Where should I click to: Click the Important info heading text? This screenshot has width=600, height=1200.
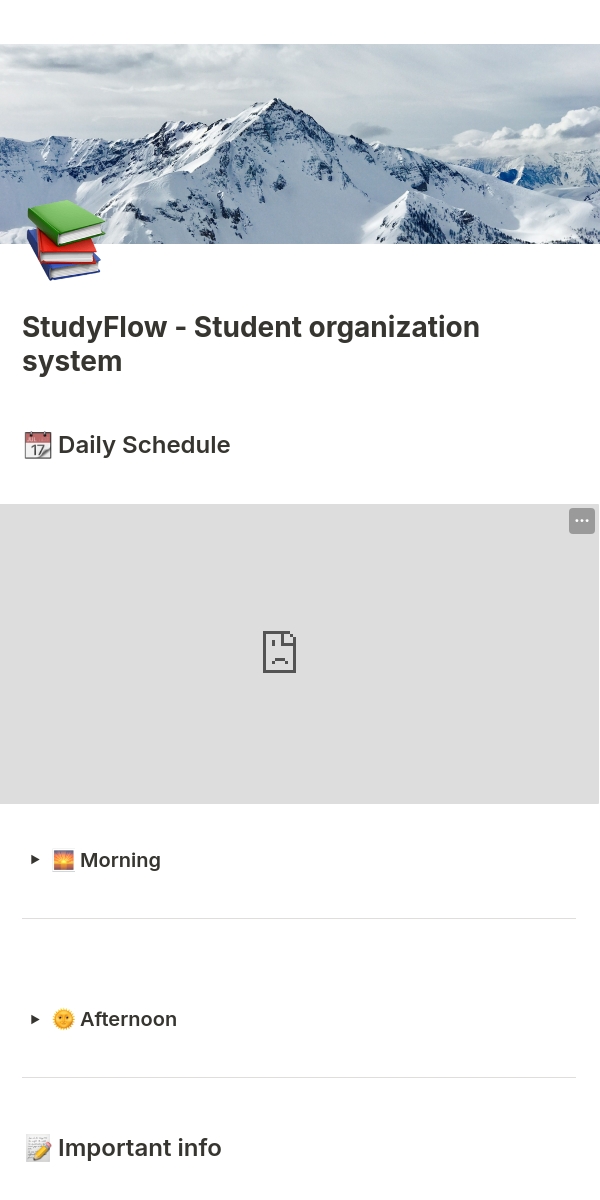tap(139, 1148)
